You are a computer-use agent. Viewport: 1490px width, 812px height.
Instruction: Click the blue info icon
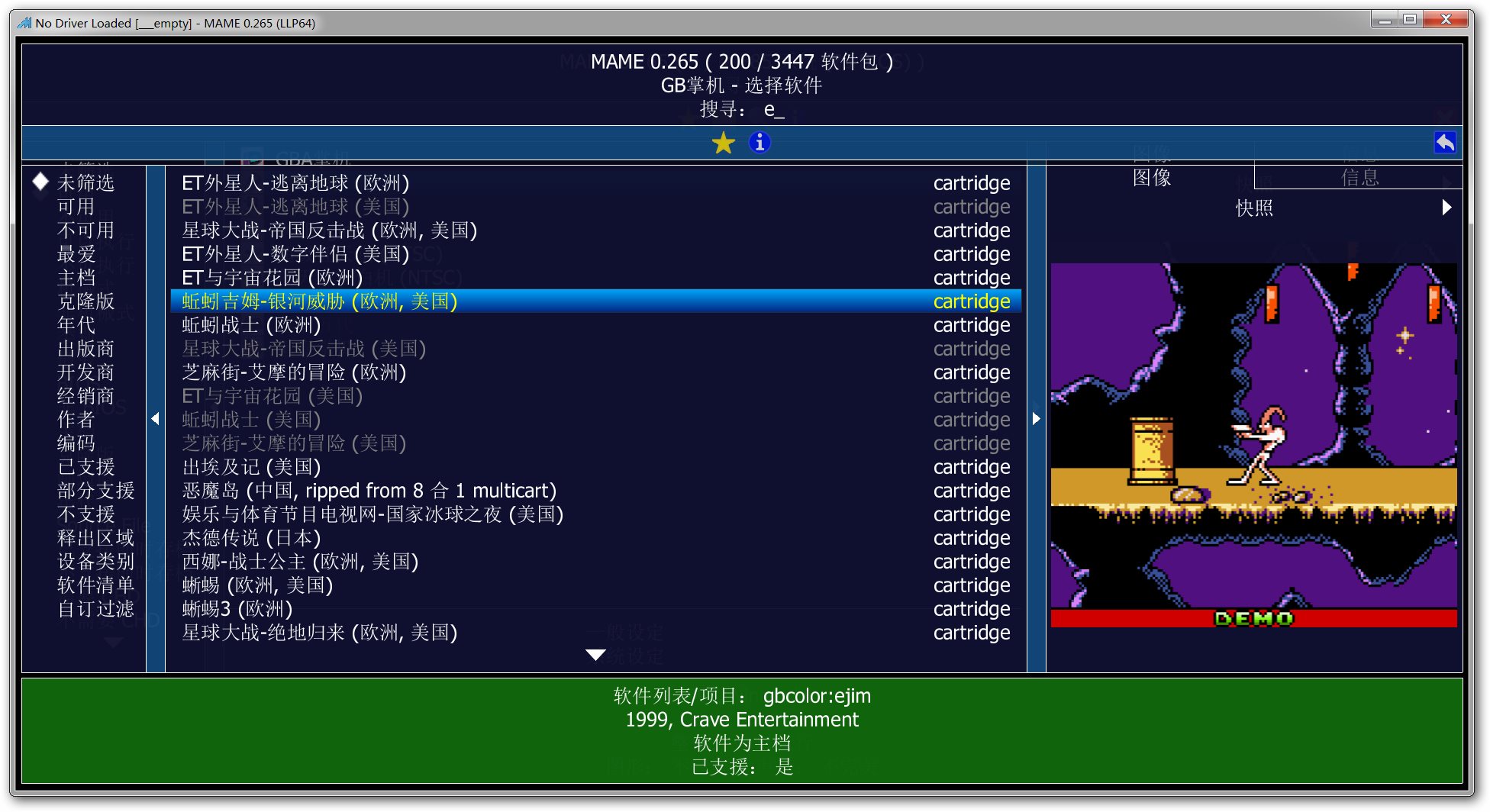coord(760,143)
